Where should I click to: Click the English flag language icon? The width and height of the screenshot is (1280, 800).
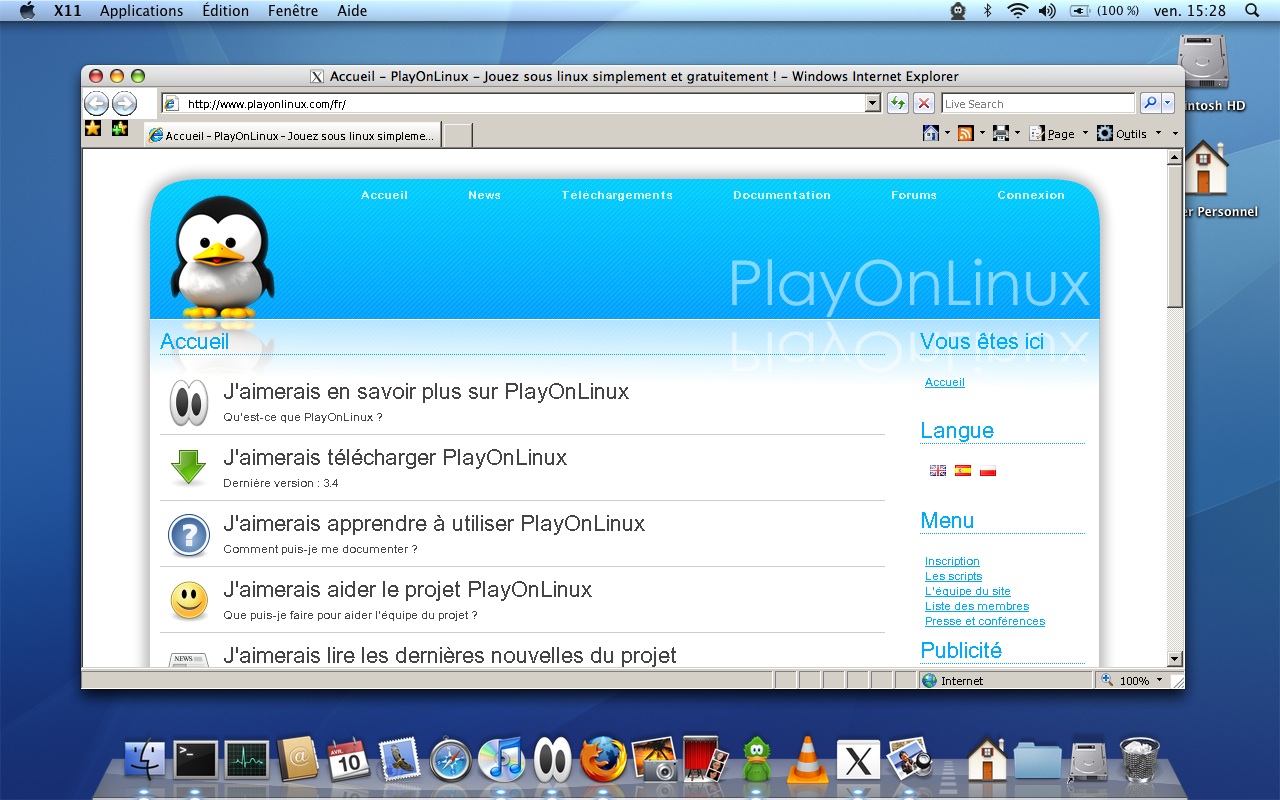938,470
